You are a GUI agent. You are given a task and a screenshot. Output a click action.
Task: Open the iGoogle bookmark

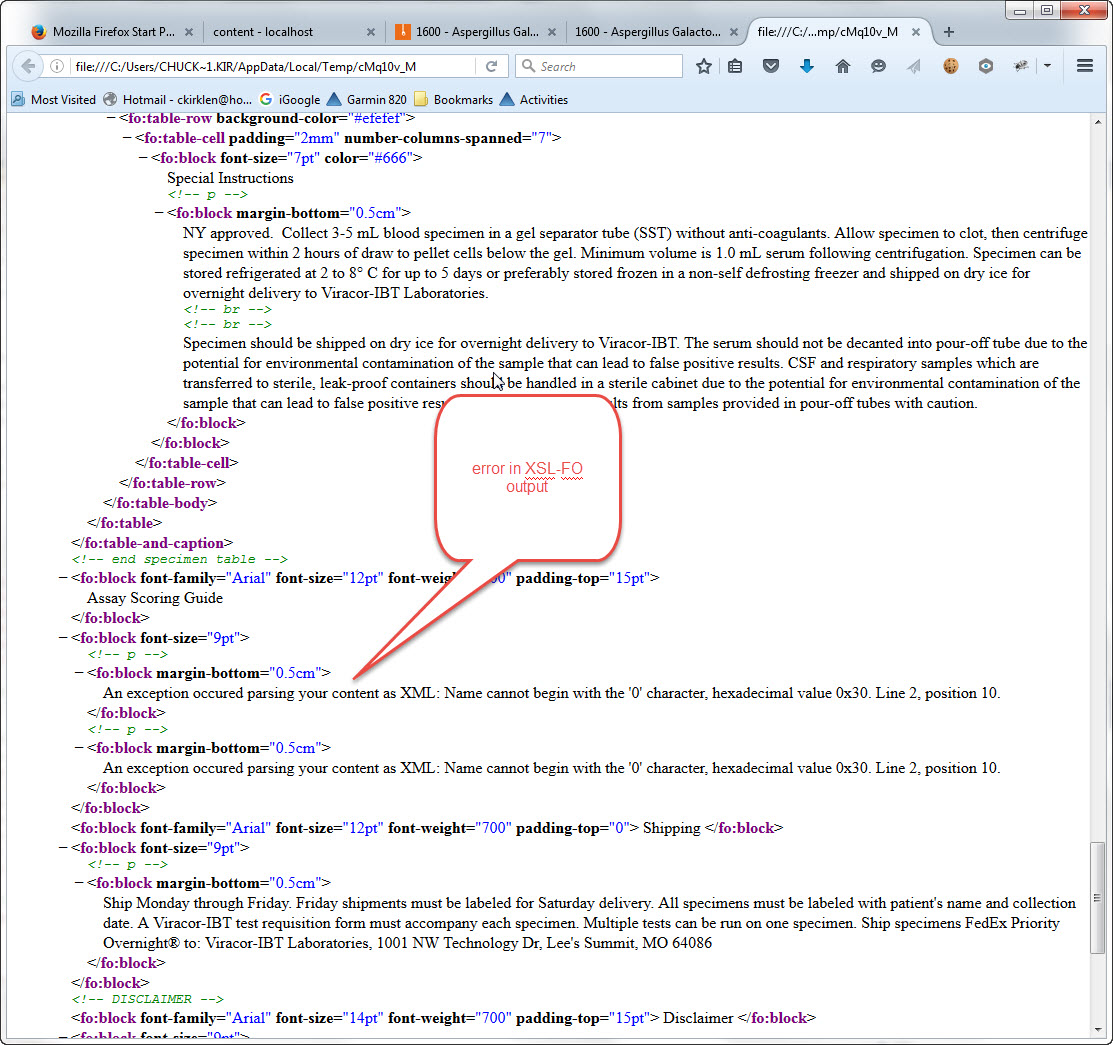coord(290,99)
